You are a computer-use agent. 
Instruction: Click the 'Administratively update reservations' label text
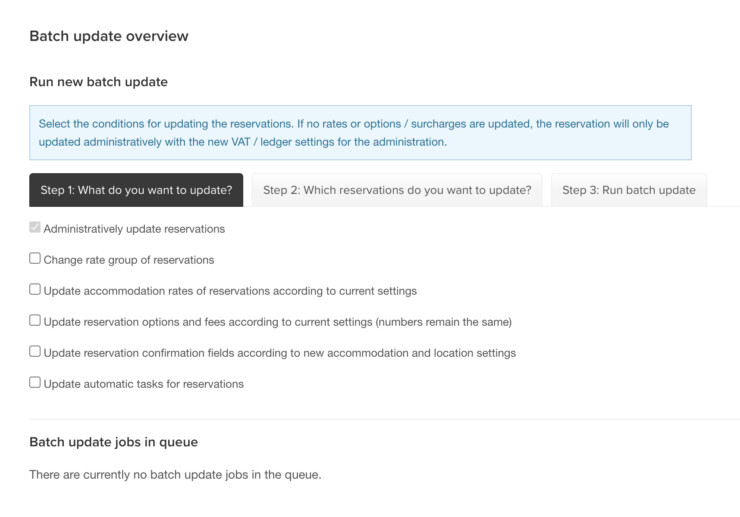pos(134,229)
